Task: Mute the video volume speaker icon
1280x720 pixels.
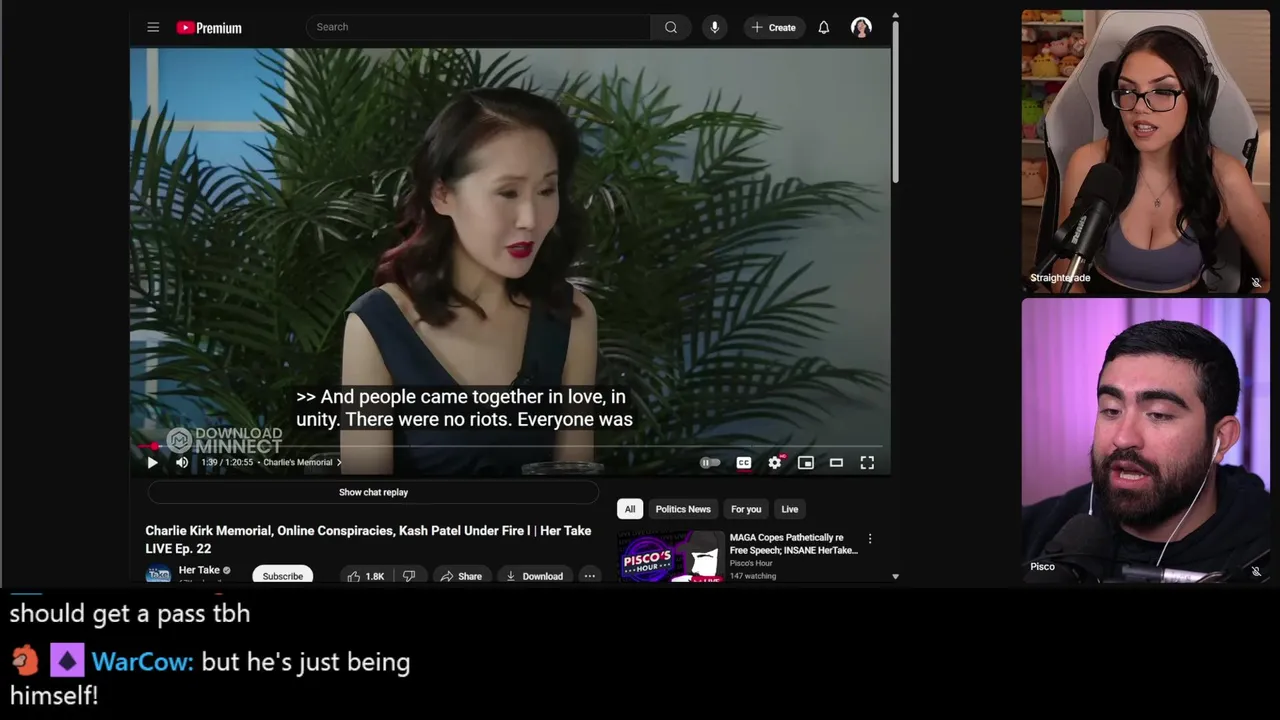Action: point(182,462)
